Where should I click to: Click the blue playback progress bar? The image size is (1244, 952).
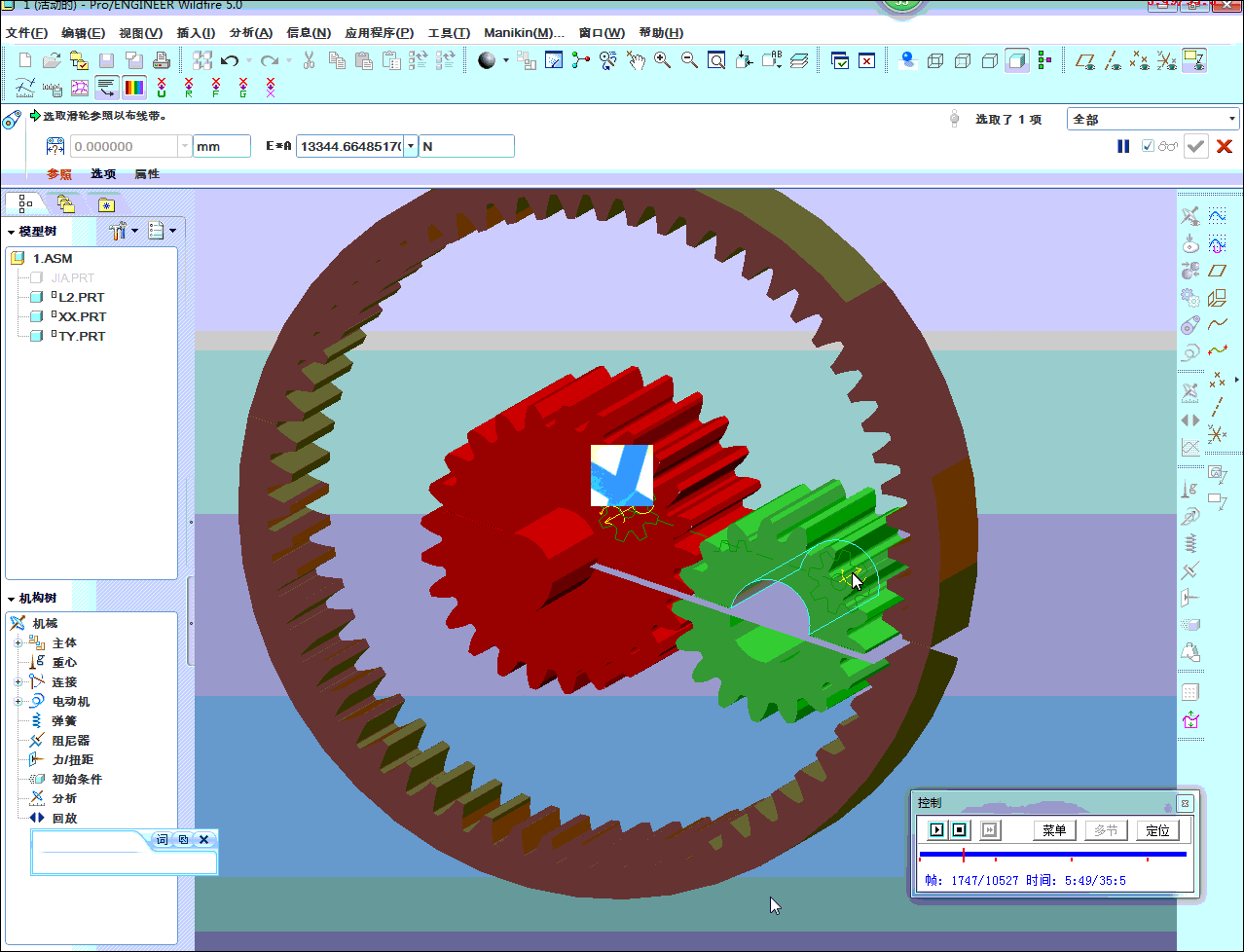coord(1052,855)
